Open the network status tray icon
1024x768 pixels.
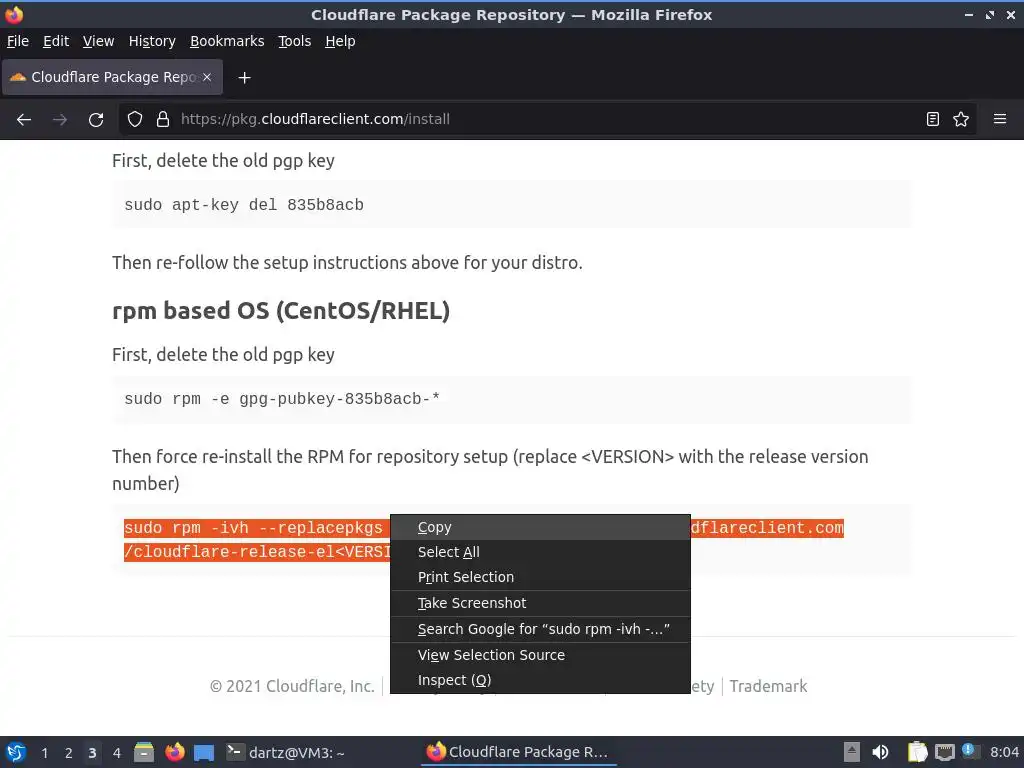944,752
